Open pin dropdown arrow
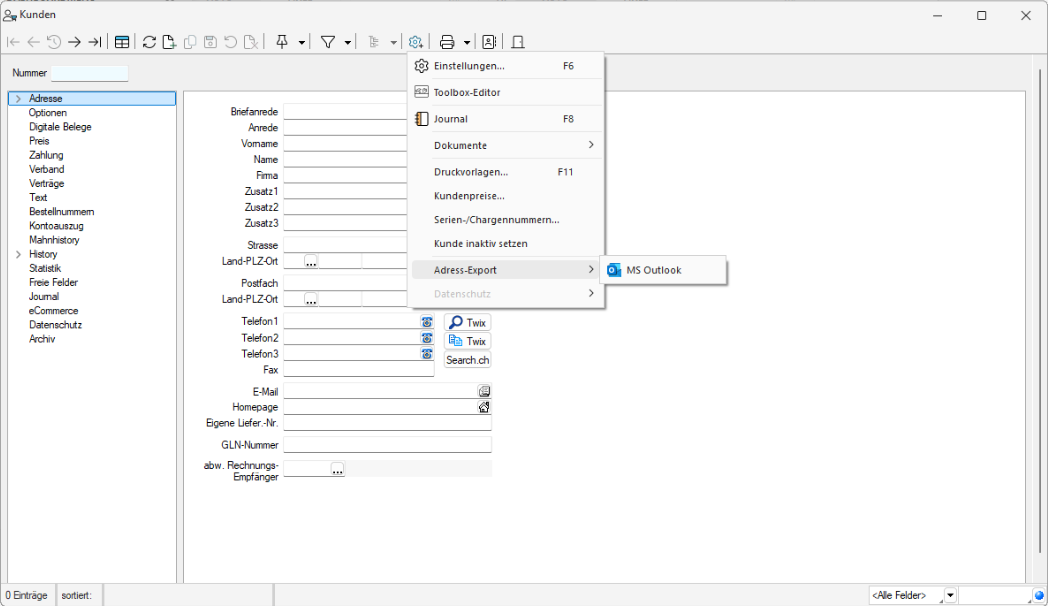The width and height of the screenshot is (1048, 606). (301, 43)
